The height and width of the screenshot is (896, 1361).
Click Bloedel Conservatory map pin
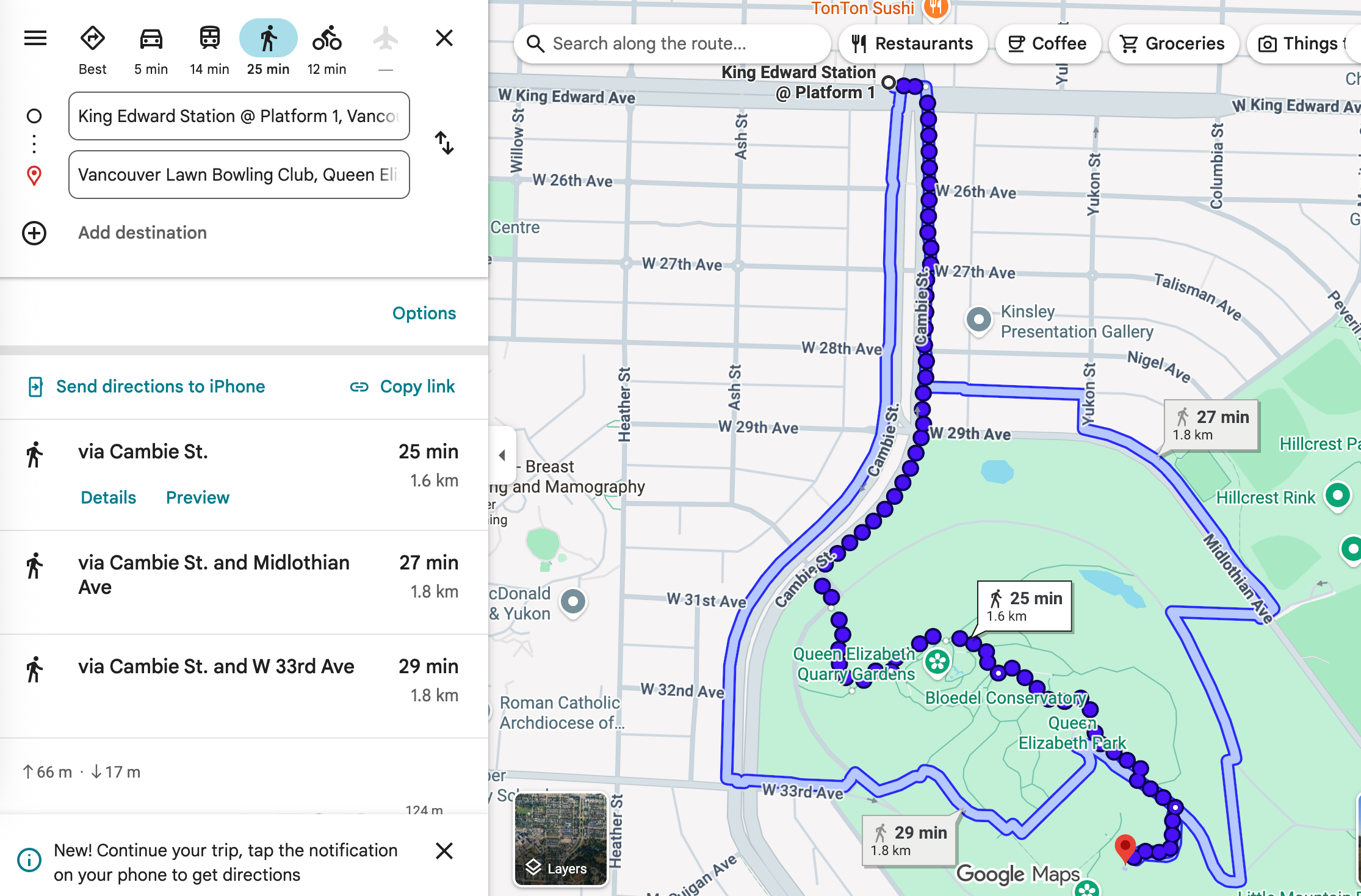(937, 662)
